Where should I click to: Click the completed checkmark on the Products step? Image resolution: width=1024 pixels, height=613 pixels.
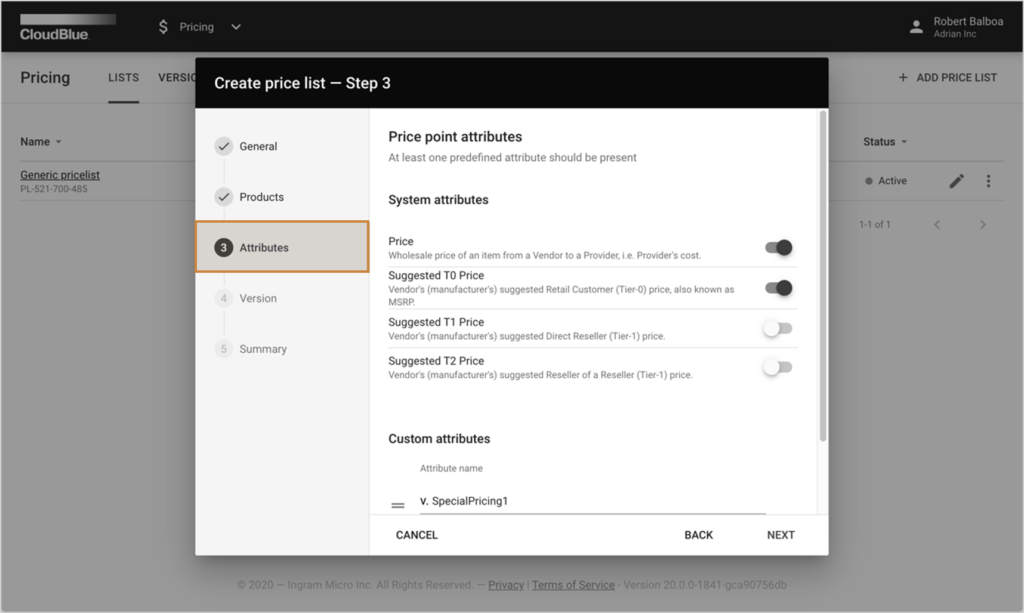tap(223, 197)
